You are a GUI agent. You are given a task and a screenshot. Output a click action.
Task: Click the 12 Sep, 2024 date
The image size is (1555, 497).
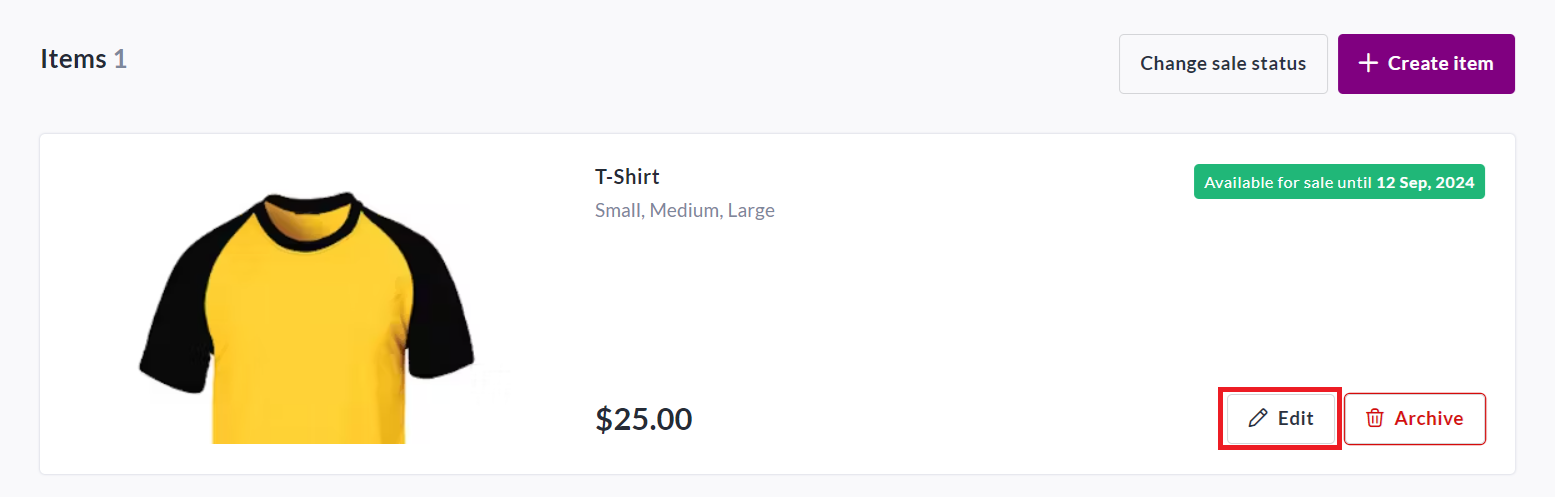coord(1426,183)
